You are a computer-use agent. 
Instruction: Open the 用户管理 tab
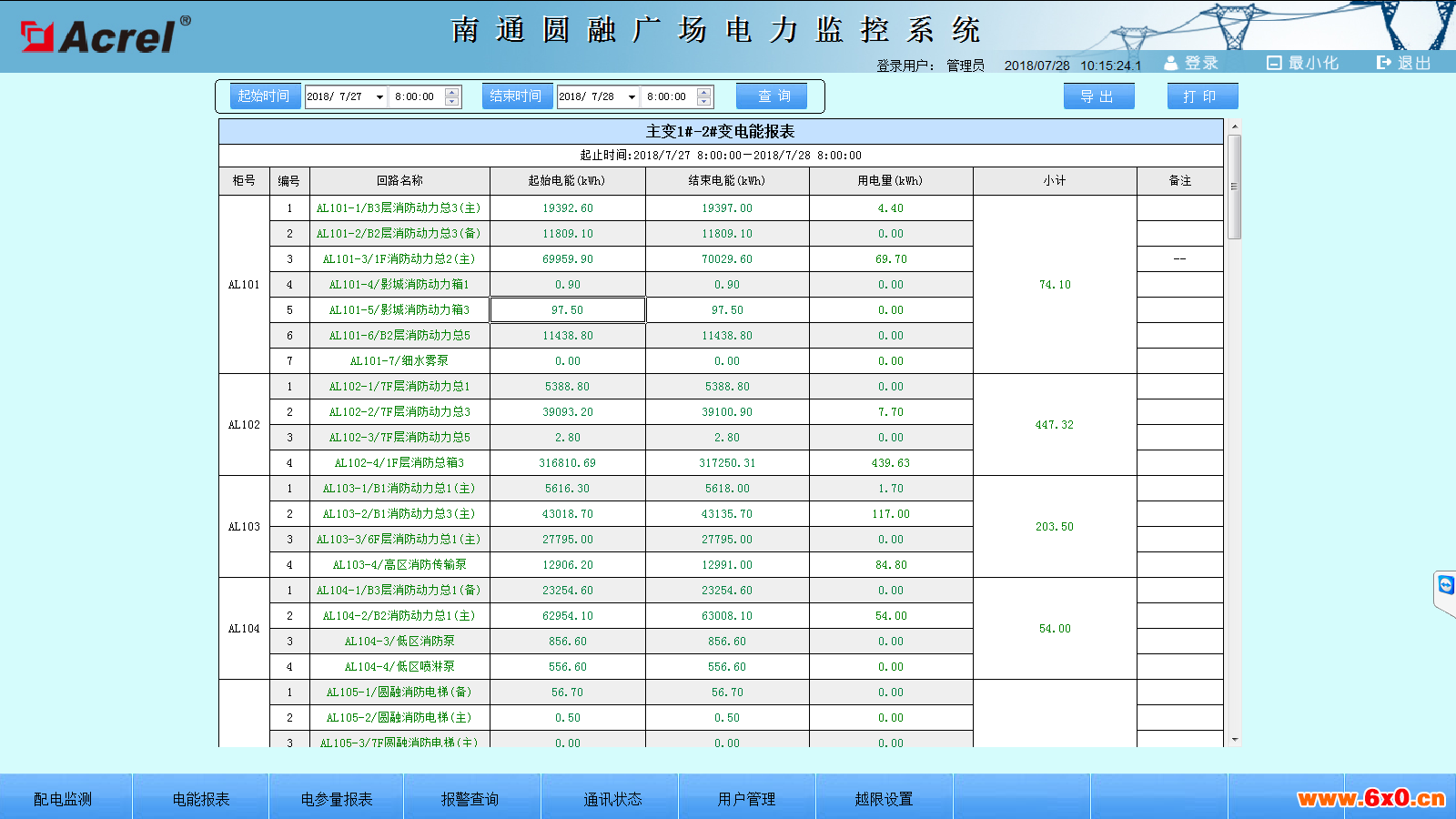click(747, 798)
